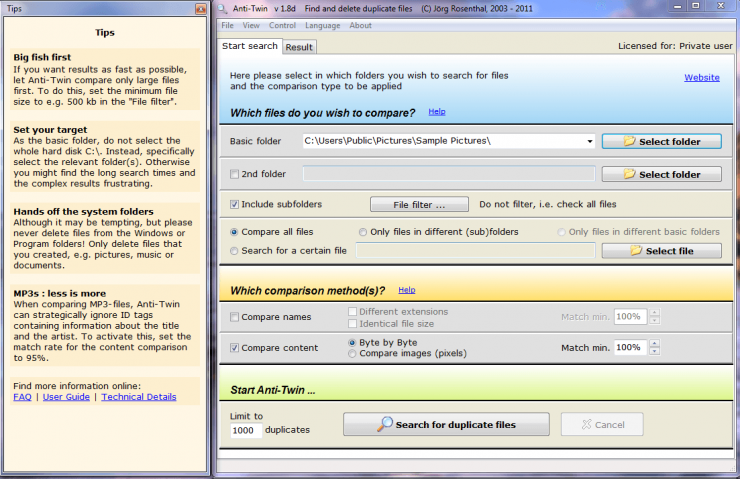Image resolution: width=740 pixels, height=479 pixels.
Task: Open the File filter dialog
Action: coord(419,205)
